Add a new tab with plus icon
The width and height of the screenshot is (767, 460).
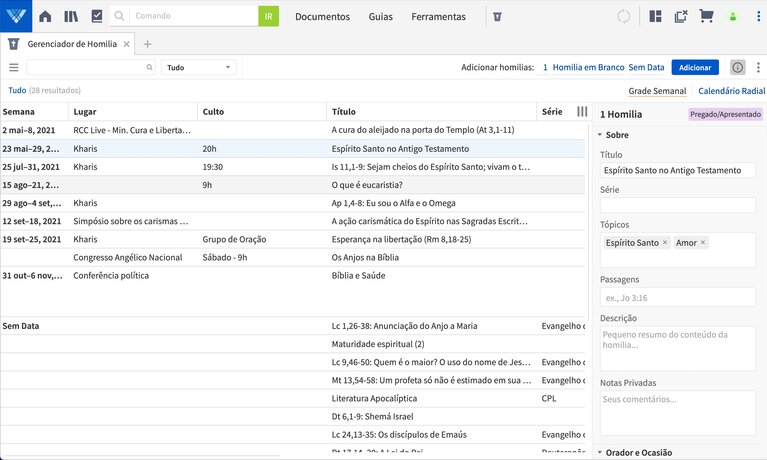click(x=147, y=44)
